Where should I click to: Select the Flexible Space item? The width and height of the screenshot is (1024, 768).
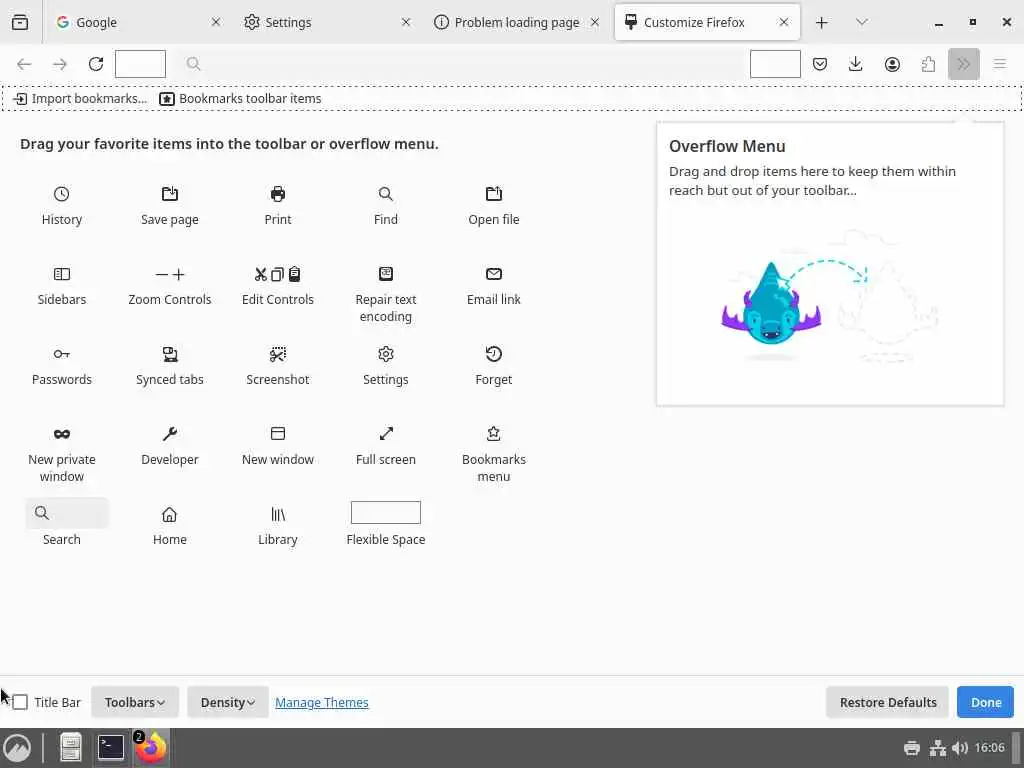[x=386, y=524]
